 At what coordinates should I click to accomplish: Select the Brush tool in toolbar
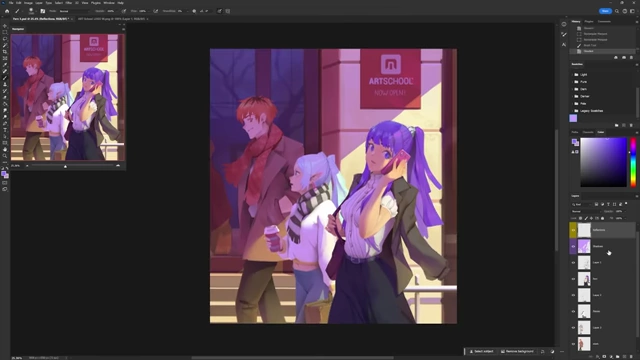pyautogui.click(x=5, y=78)
